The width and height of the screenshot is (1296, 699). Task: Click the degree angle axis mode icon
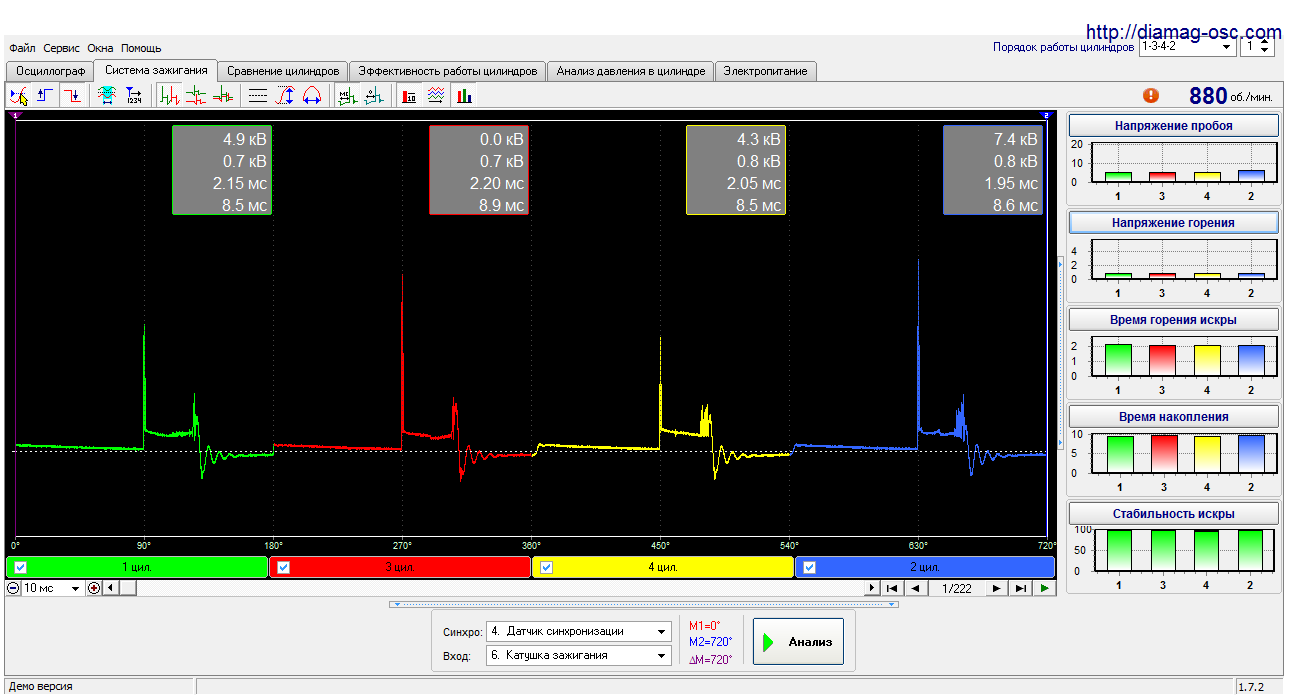click(374, 96)
